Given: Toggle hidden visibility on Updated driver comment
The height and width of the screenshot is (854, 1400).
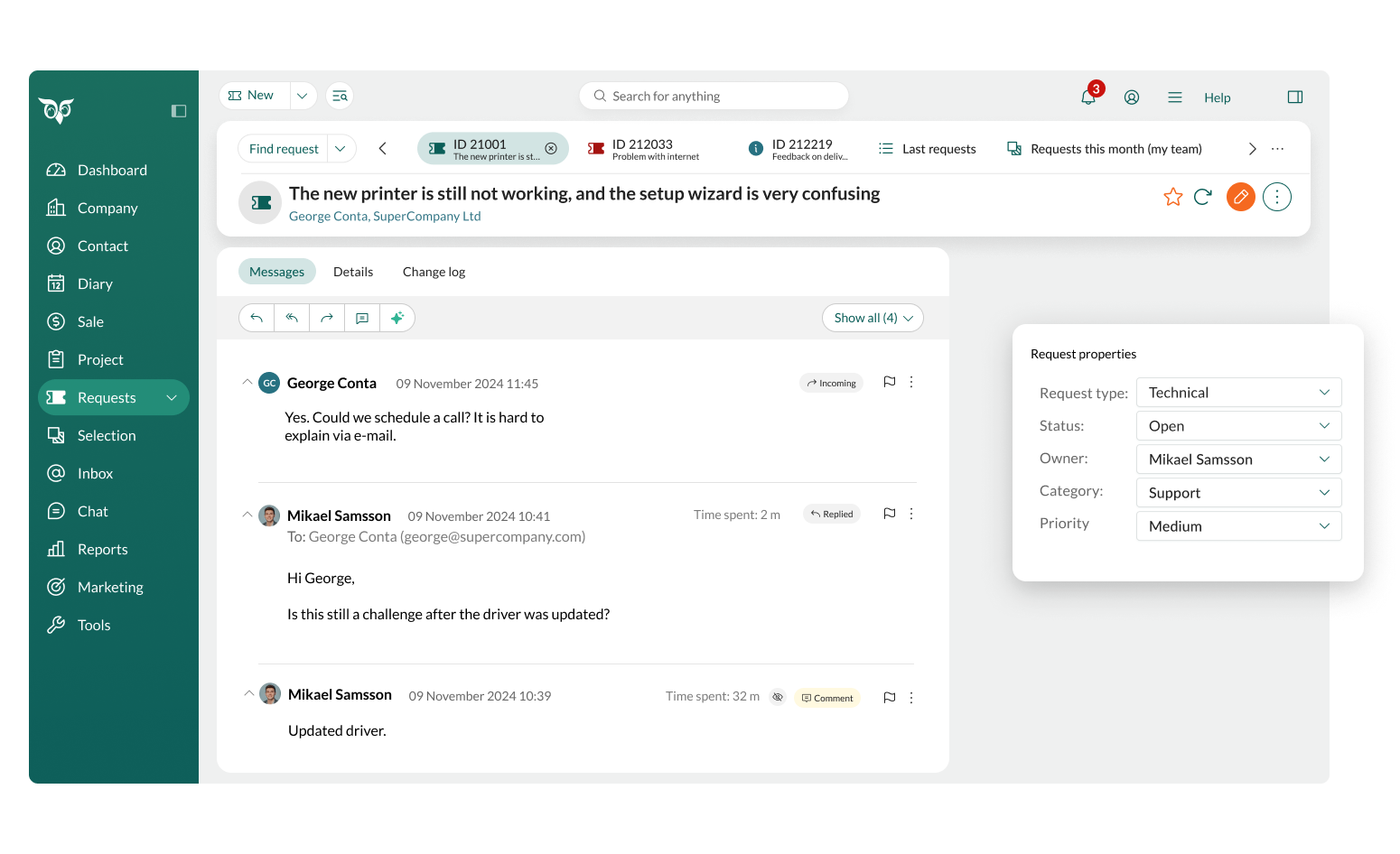Looking at the screenshot, I should coord(778,697).
